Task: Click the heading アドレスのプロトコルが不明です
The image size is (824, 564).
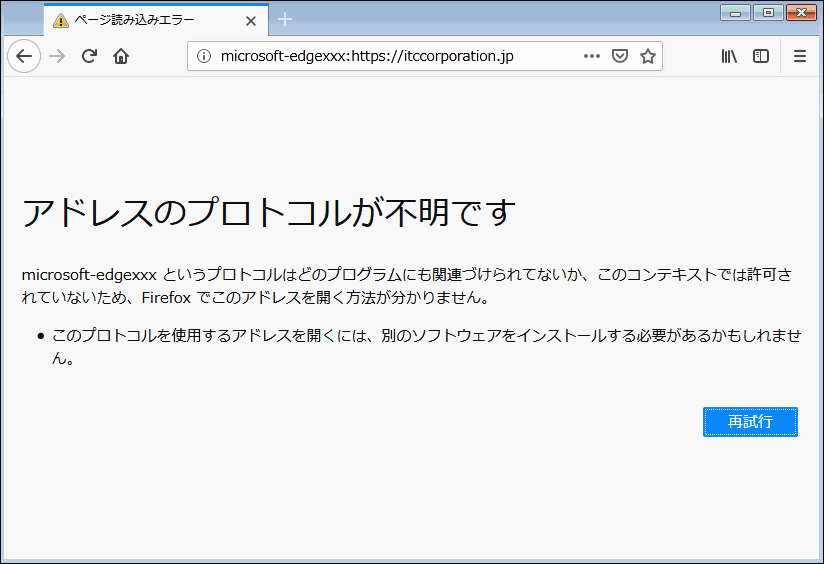Action: tap(269, 212)
